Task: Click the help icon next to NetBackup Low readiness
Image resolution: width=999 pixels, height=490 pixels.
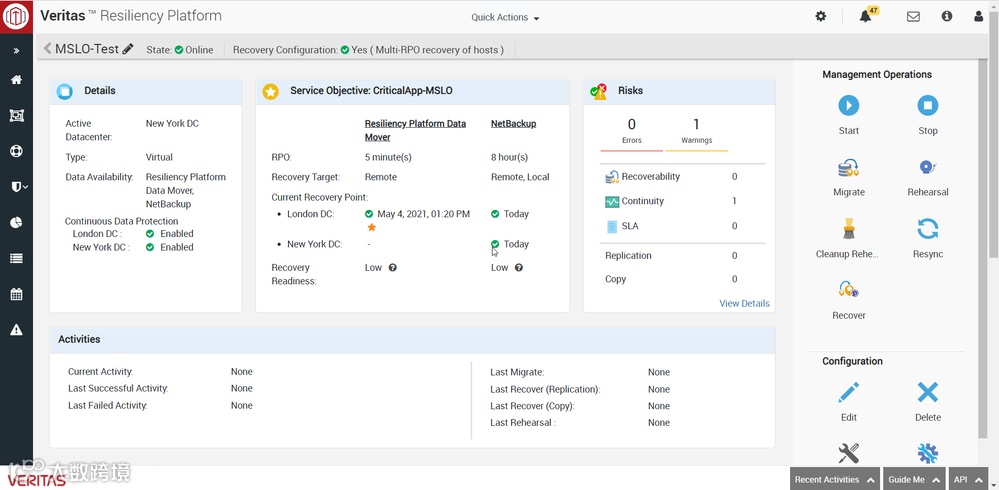Action: (518, 268)
